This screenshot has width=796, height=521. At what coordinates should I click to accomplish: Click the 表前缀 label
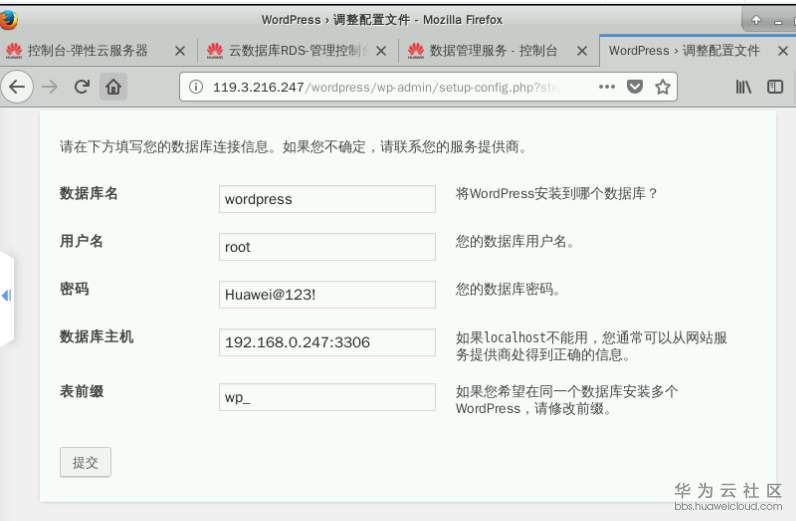click(x=82, y=392)
